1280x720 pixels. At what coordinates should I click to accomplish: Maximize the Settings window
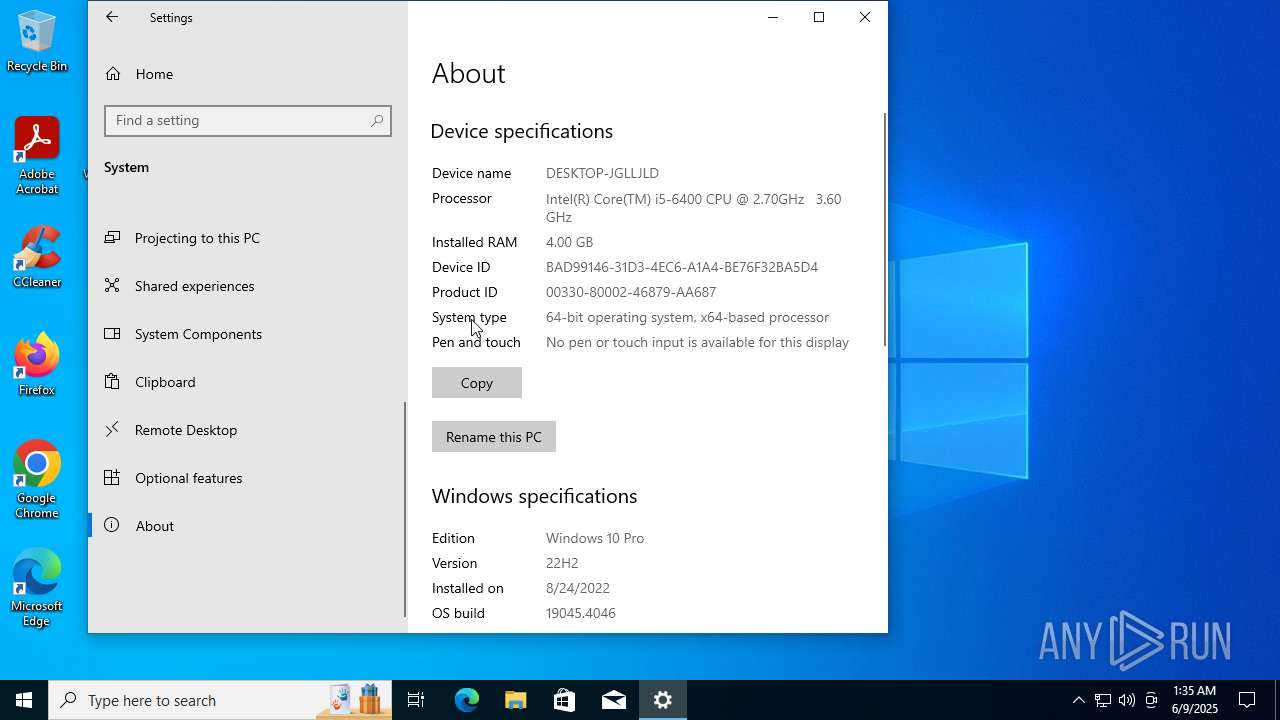pos(819,17)
